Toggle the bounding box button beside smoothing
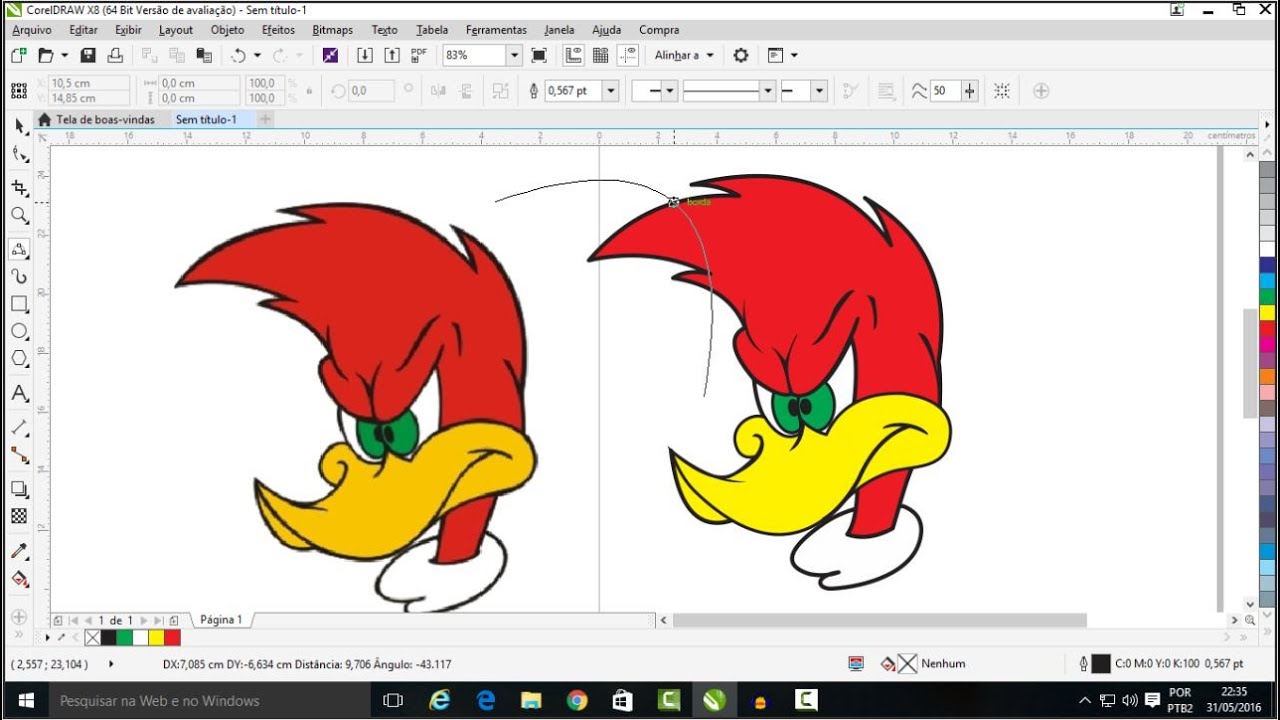1280x720 pixels. coord(1002,91)
